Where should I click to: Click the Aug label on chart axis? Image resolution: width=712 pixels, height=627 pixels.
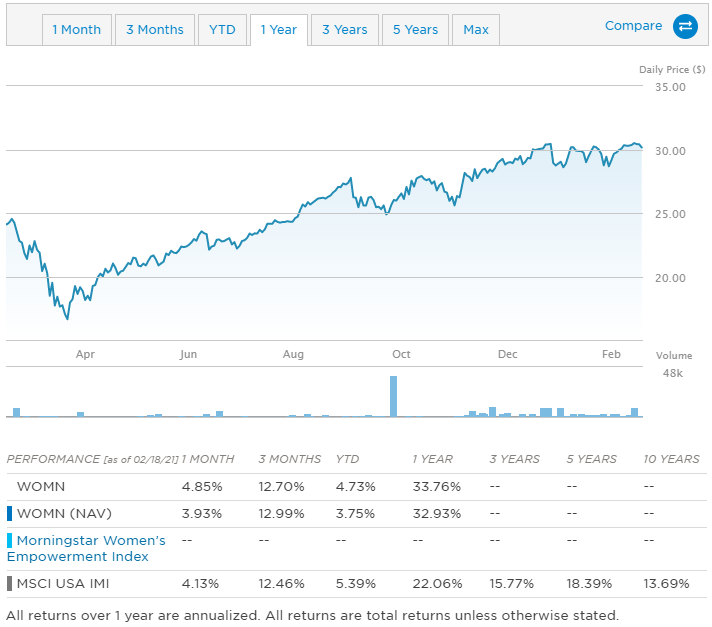pos(293,354)
